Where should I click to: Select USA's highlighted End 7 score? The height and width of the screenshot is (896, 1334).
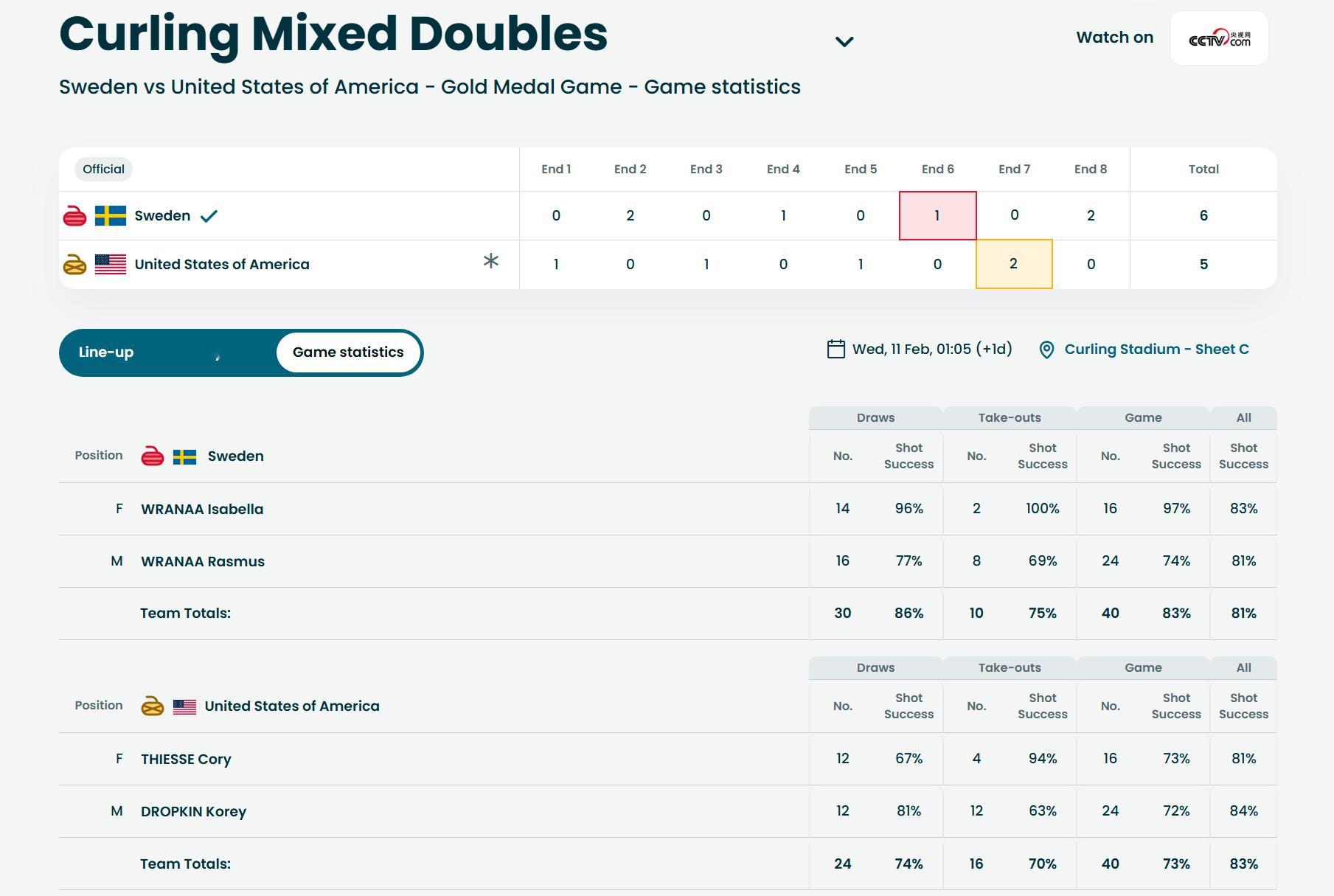tap(1014, 264)
